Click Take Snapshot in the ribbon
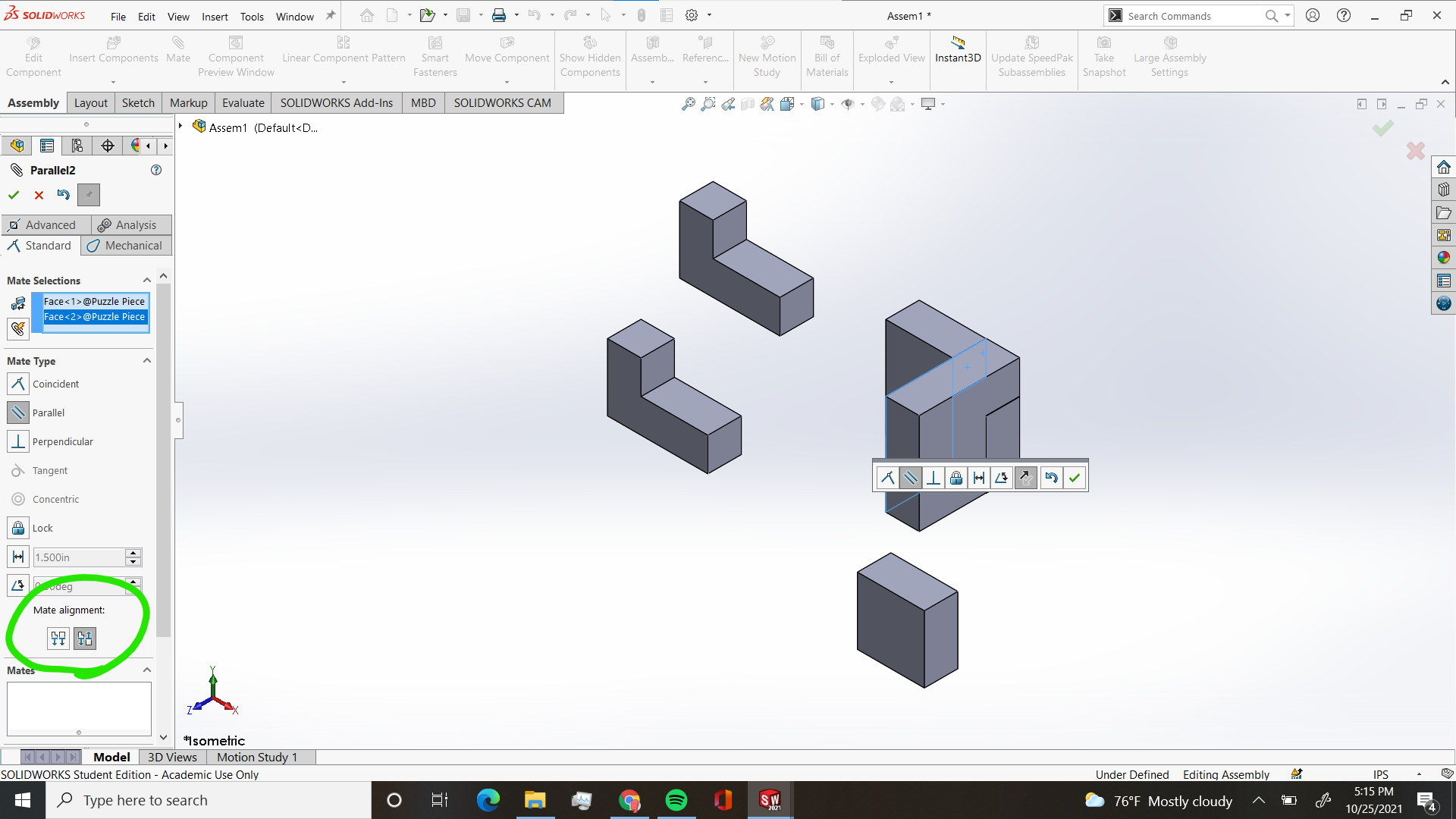1456x819 pixels. click(1104, 53)
